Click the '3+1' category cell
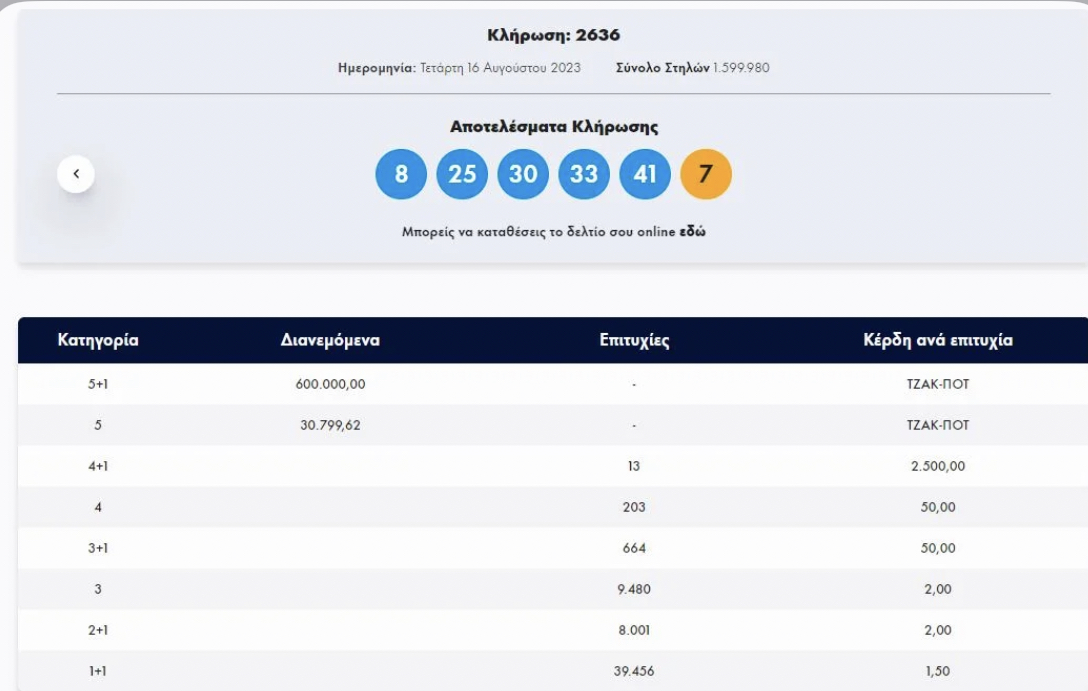The width and height of the screenshot is (1088, 691). (x=98, y=548)
